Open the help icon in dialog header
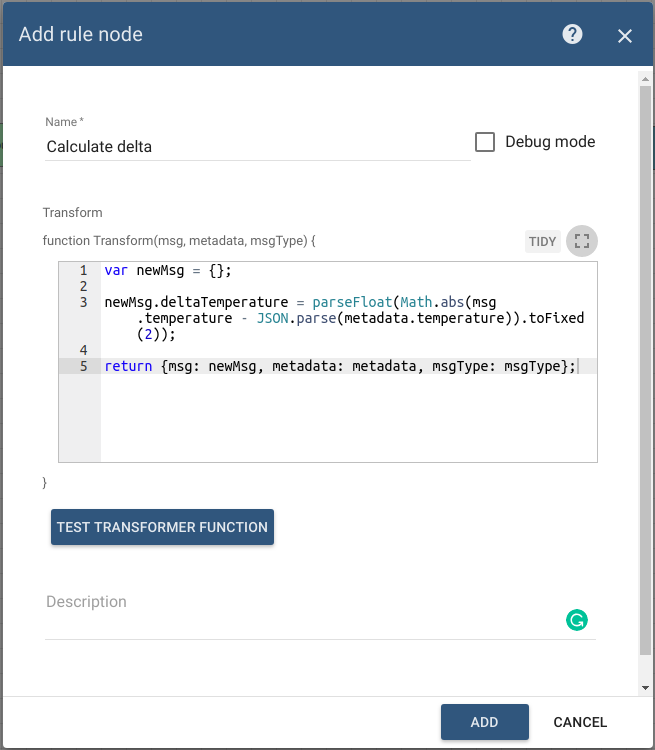 tap(572, 34)
